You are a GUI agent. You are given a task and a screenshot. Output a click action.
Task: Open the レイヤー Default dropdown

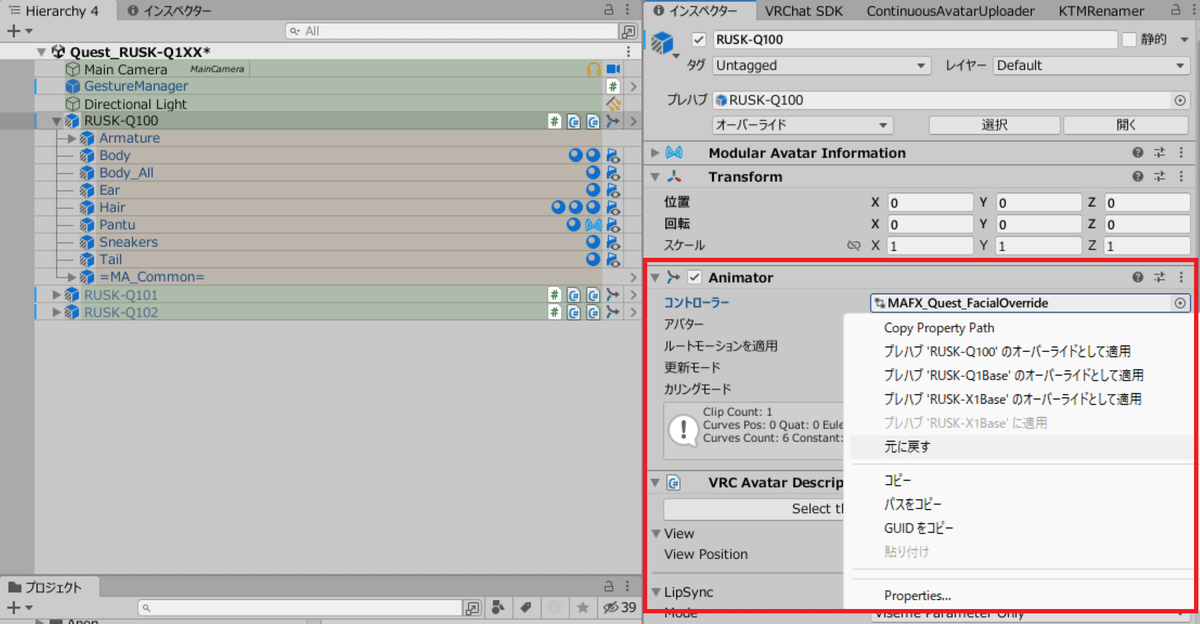(x=1091, y=66)
